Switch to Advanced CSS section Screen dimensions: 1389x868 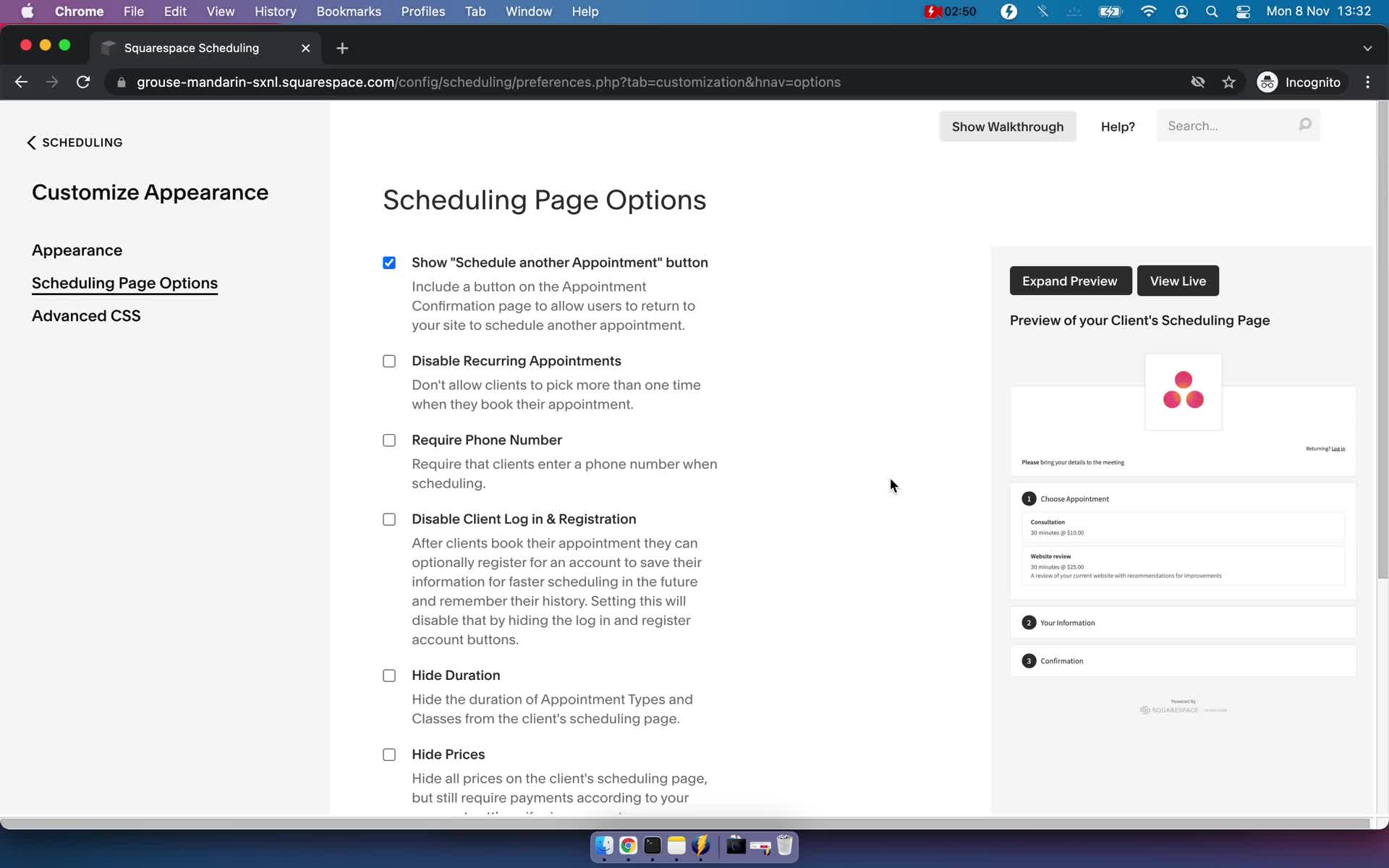pyautogui.click(x=86, y=316)
